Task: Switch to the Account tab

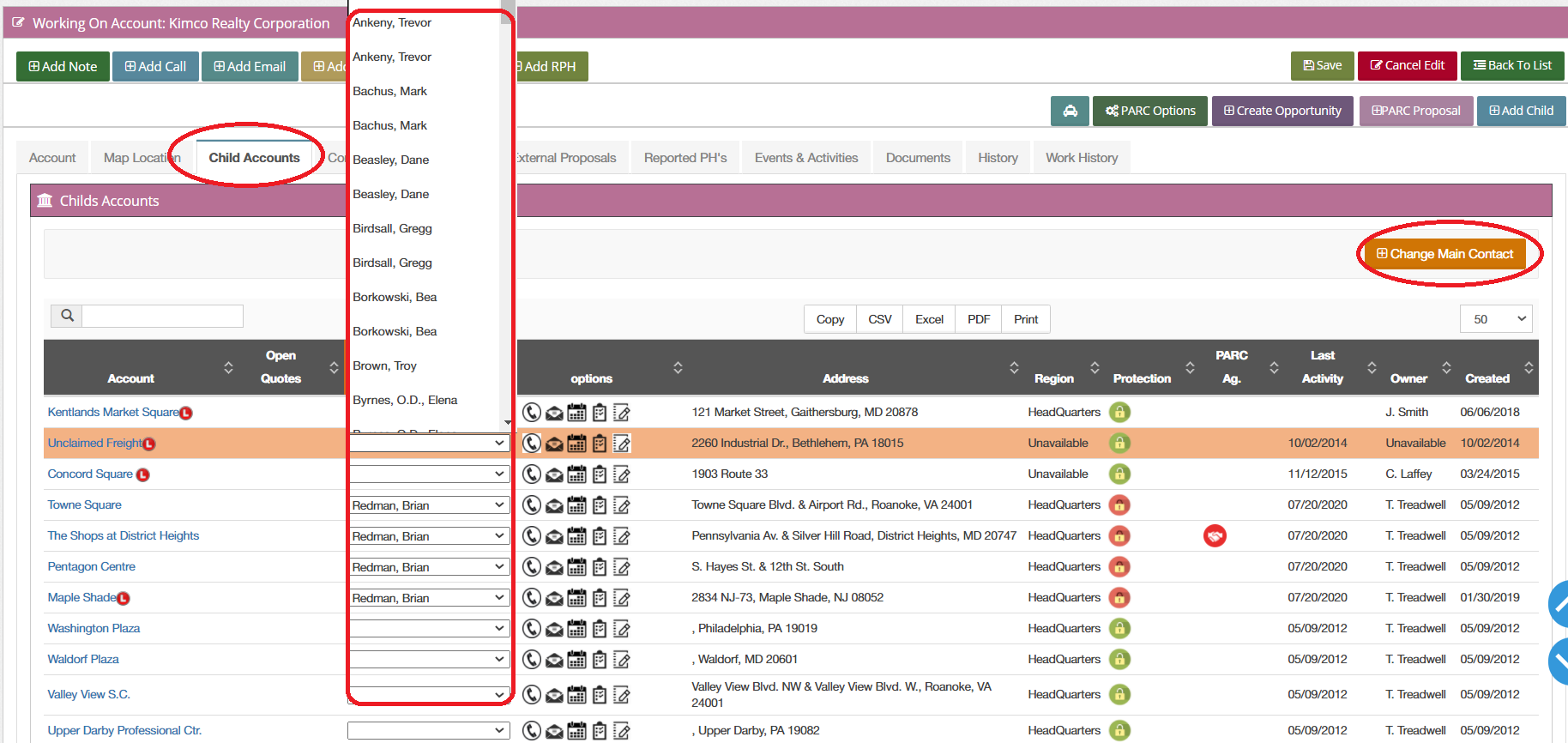Action: coord(52,158)
